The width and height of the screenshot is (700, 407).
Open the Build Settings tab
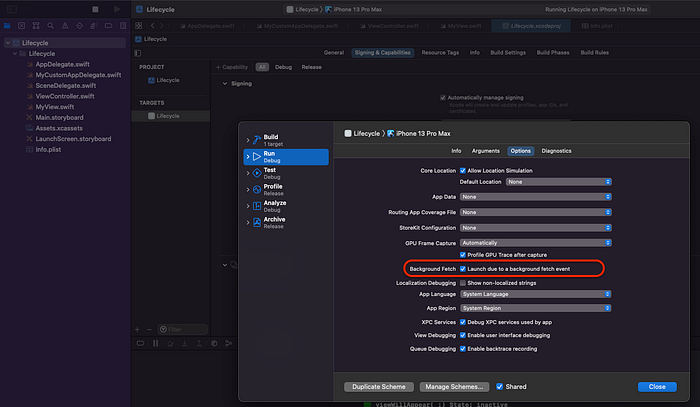click(x=508, y=53)
